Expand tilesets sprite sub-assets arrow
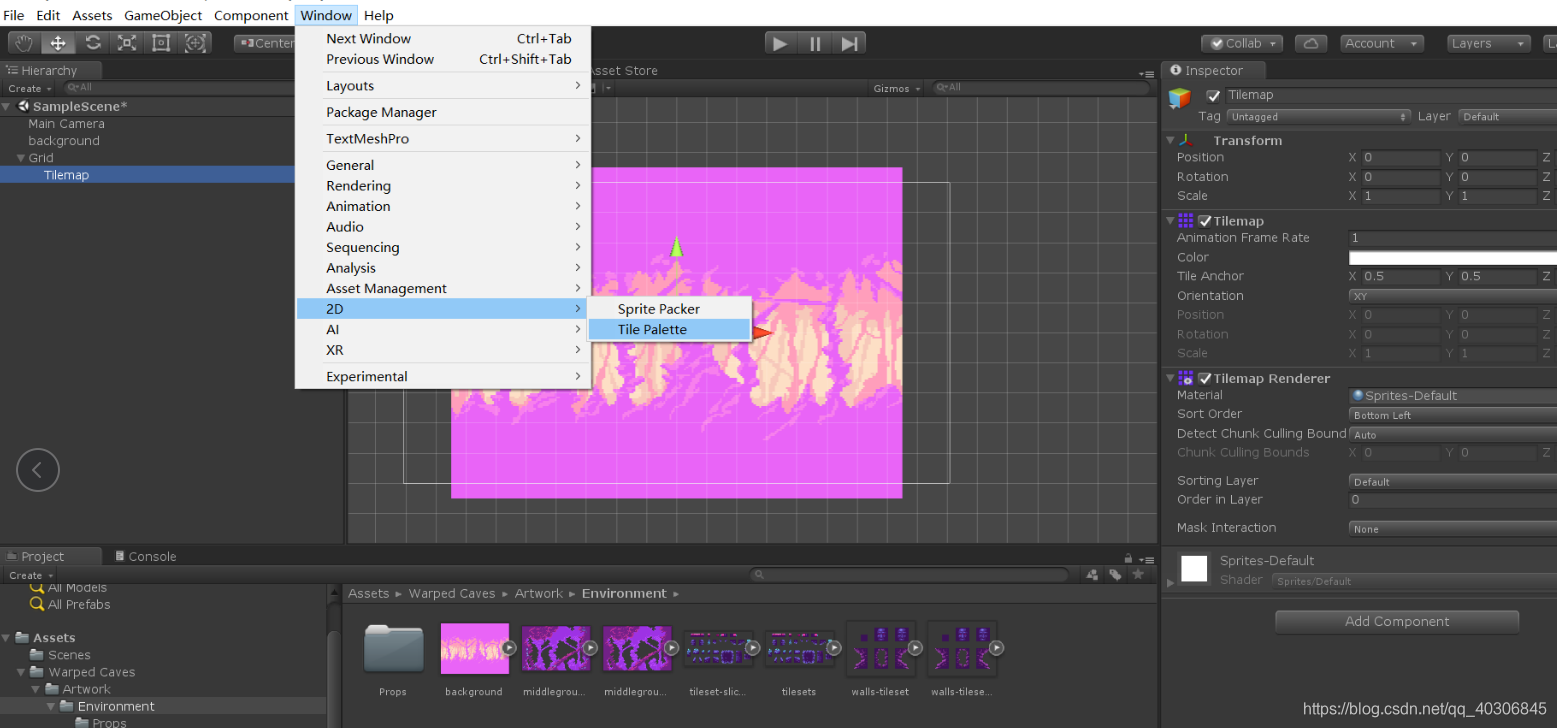Screen dimensions: 1557x728 [x=832, y=648]
